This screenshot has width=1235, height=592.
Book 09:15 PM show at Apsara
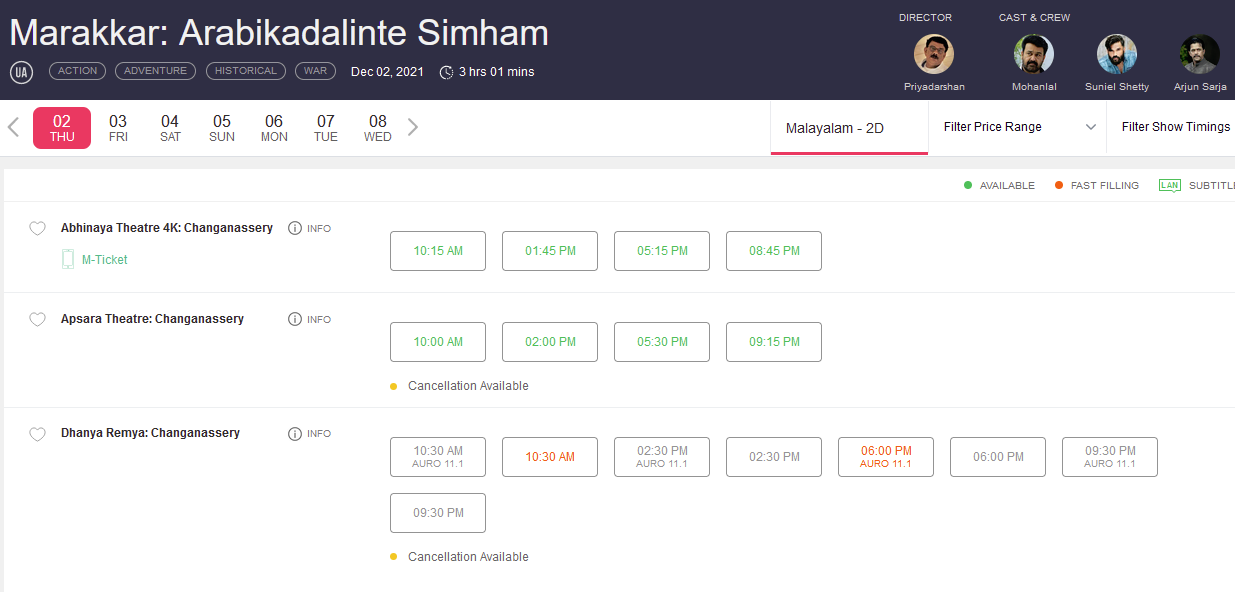click(774, 342)
